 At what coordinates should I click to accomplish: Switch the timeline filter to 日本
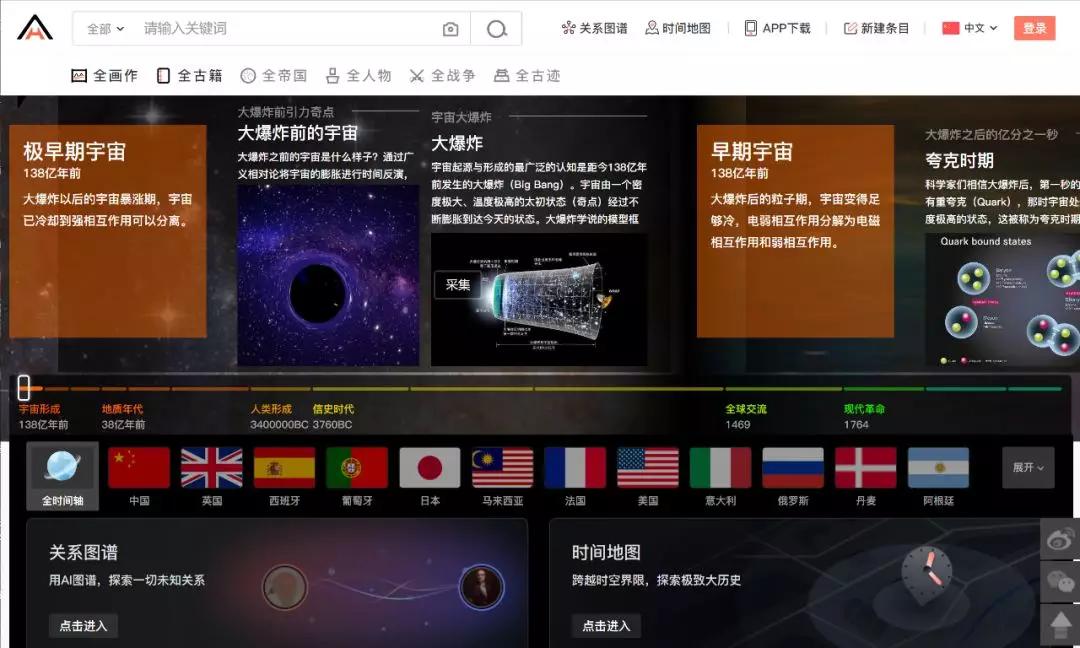tap(430, 467)
